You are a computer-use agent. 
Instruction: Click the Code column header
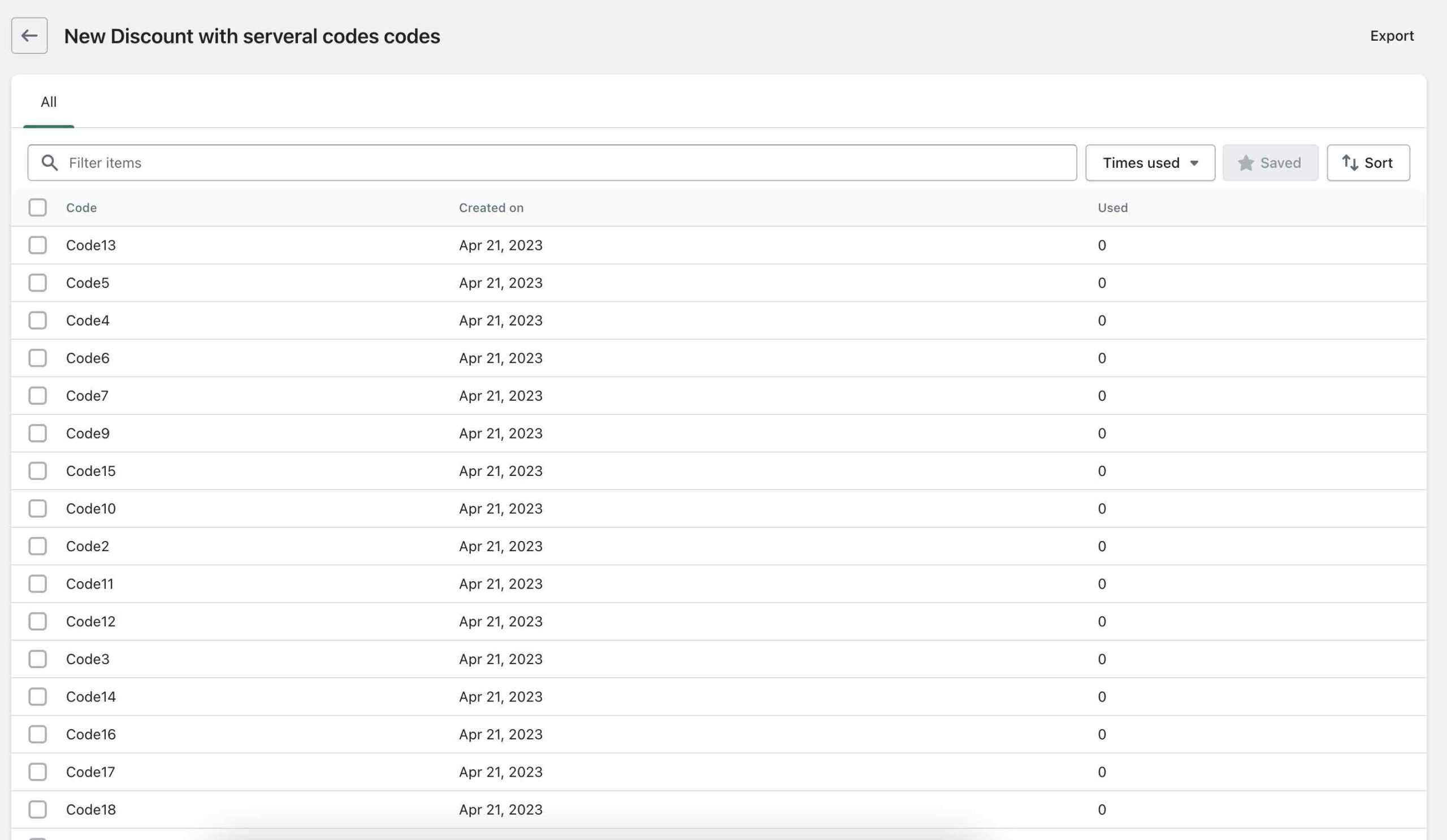point(81,208)
